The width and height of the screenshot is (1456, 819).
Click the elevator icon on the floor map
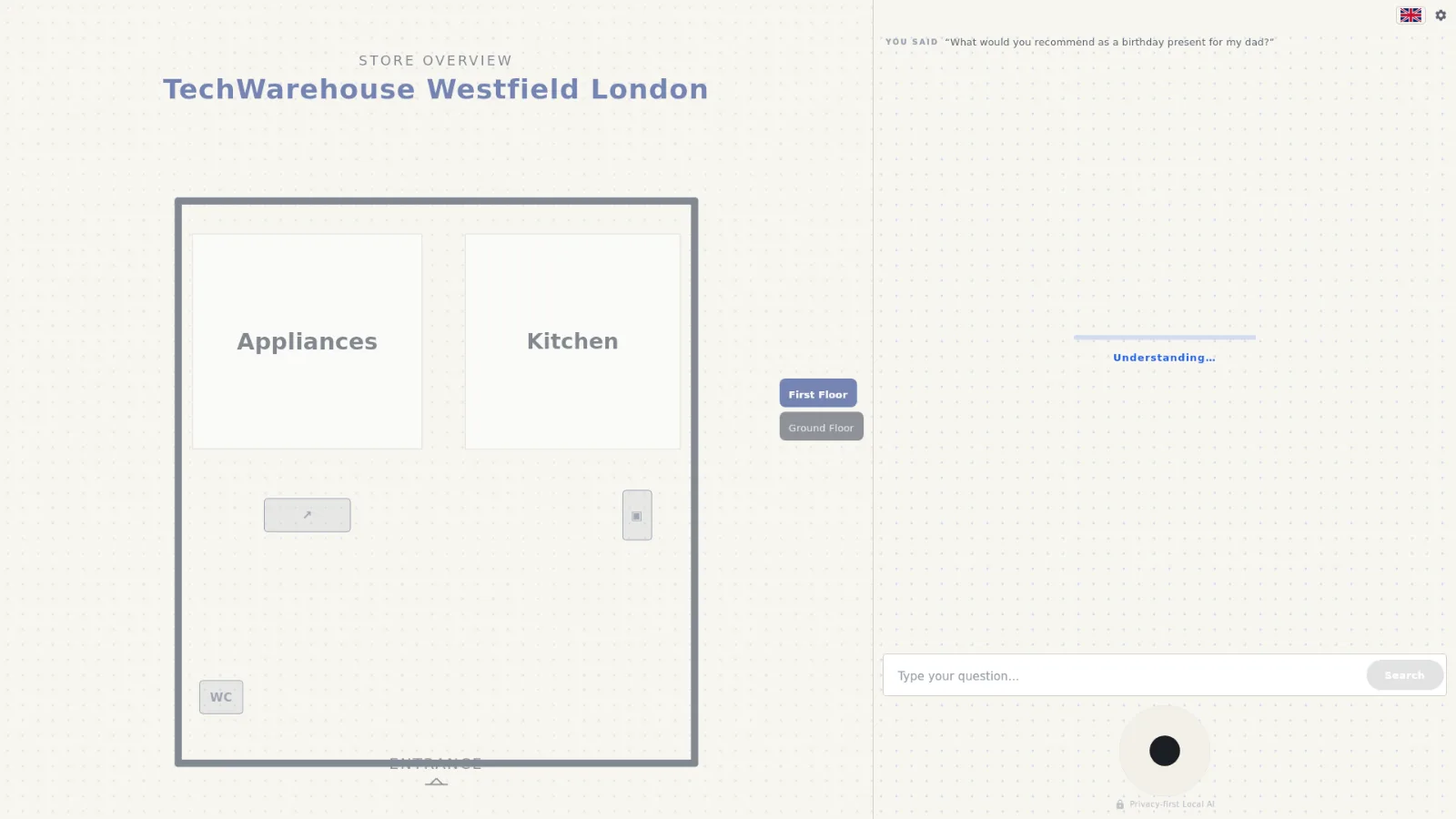pyautogui.click(x=637, y=515)
